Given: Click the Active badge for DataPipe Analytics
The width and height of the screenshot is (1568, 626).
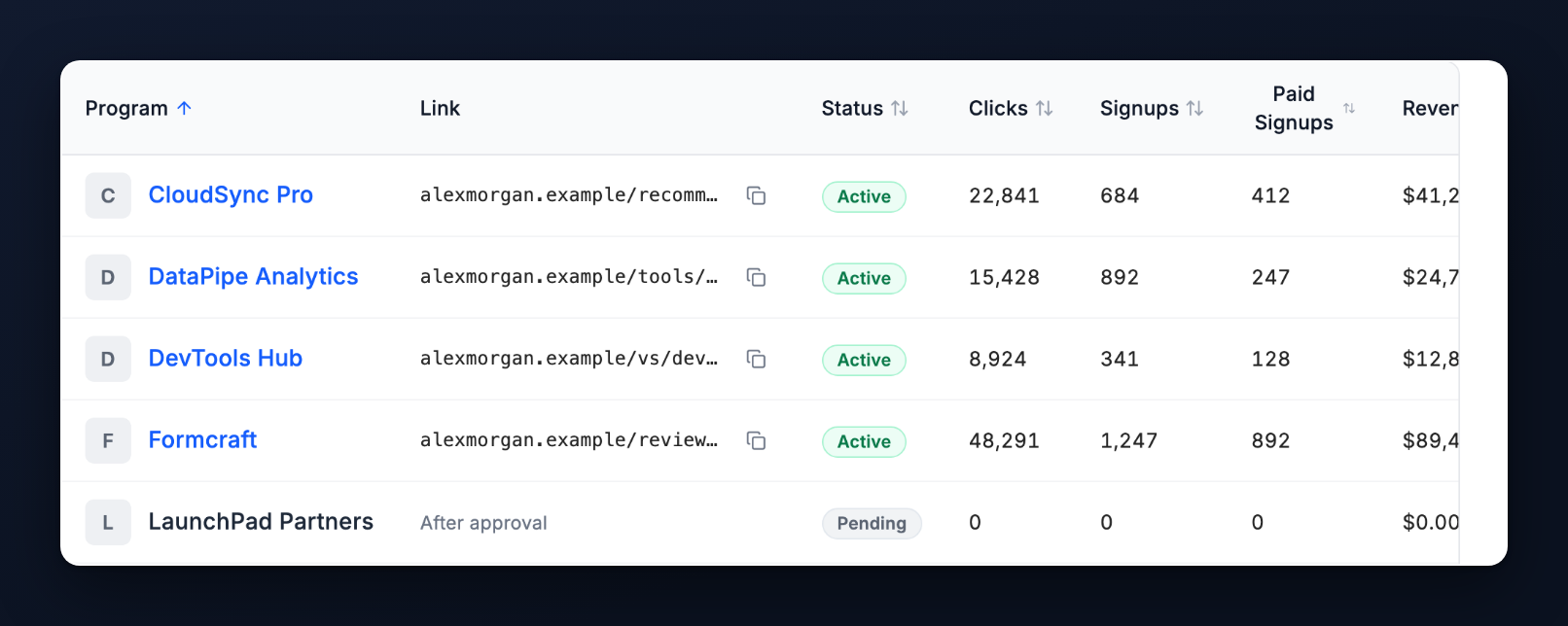Looking at the screenshot, I should 864,278.
